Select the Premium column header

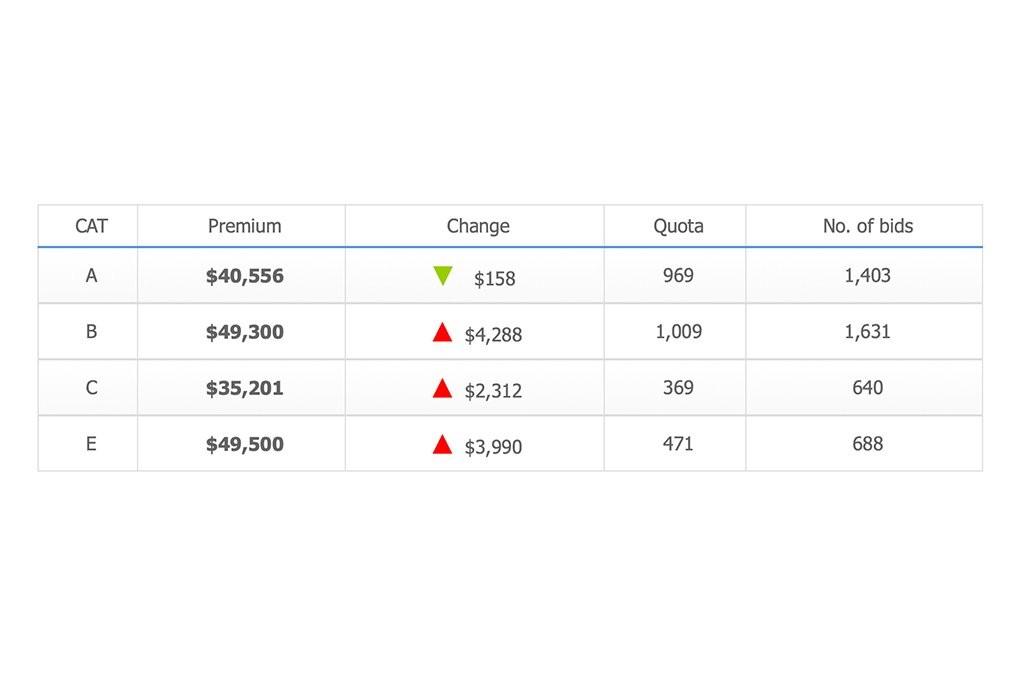click(x=244, y=226)
